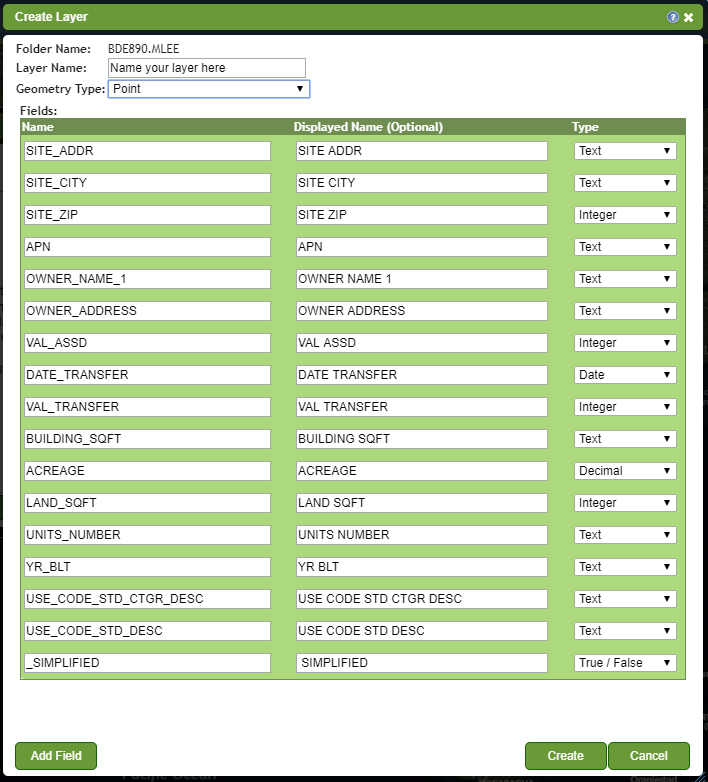The width and height of the screenshot is (708, 782).
Task: Edit the OWNER ADDRESS displayed name field
Action: click(x=421, y=310)
